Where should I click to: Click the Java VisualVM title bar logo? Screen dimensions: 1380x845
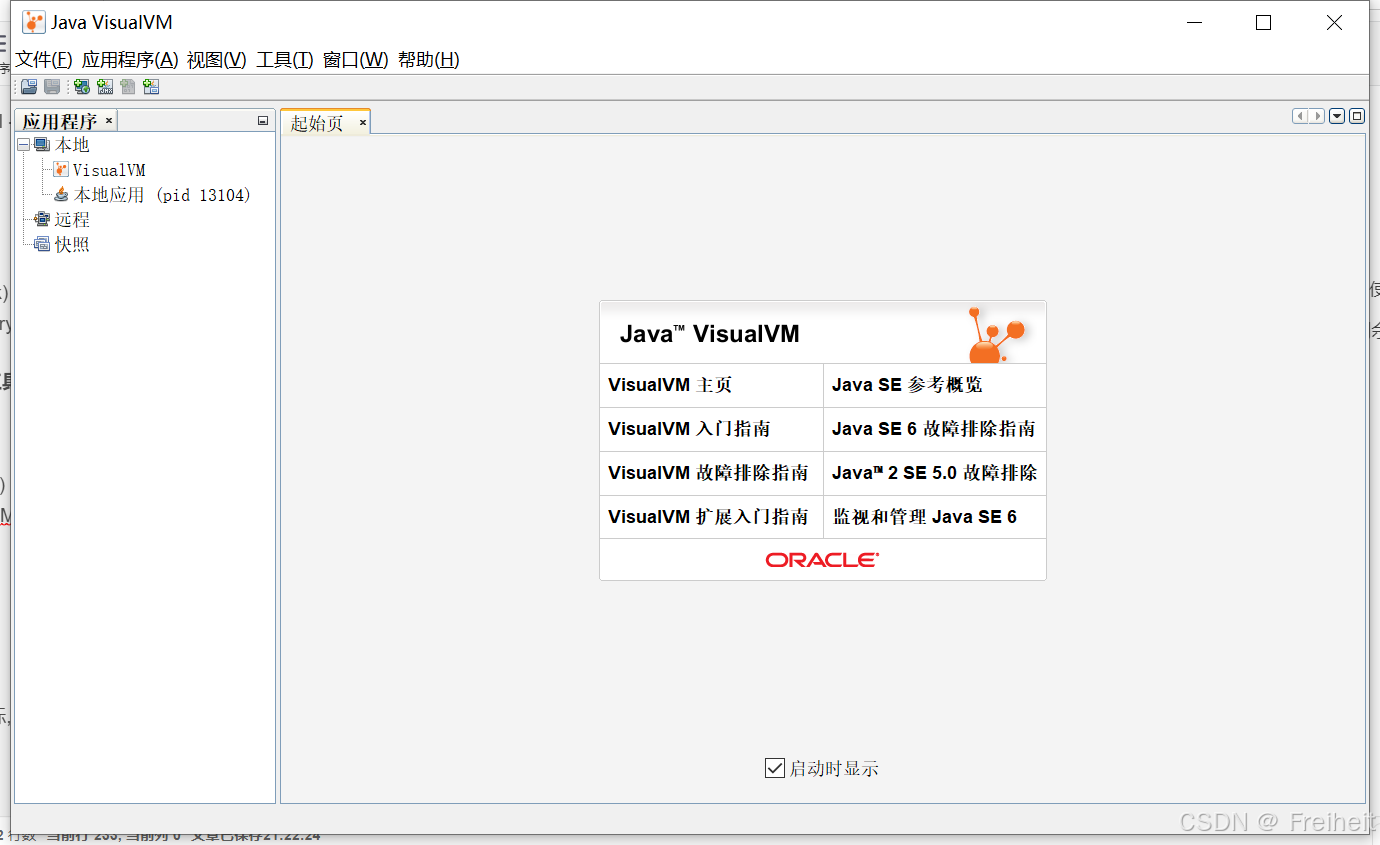tap(34, 22)
